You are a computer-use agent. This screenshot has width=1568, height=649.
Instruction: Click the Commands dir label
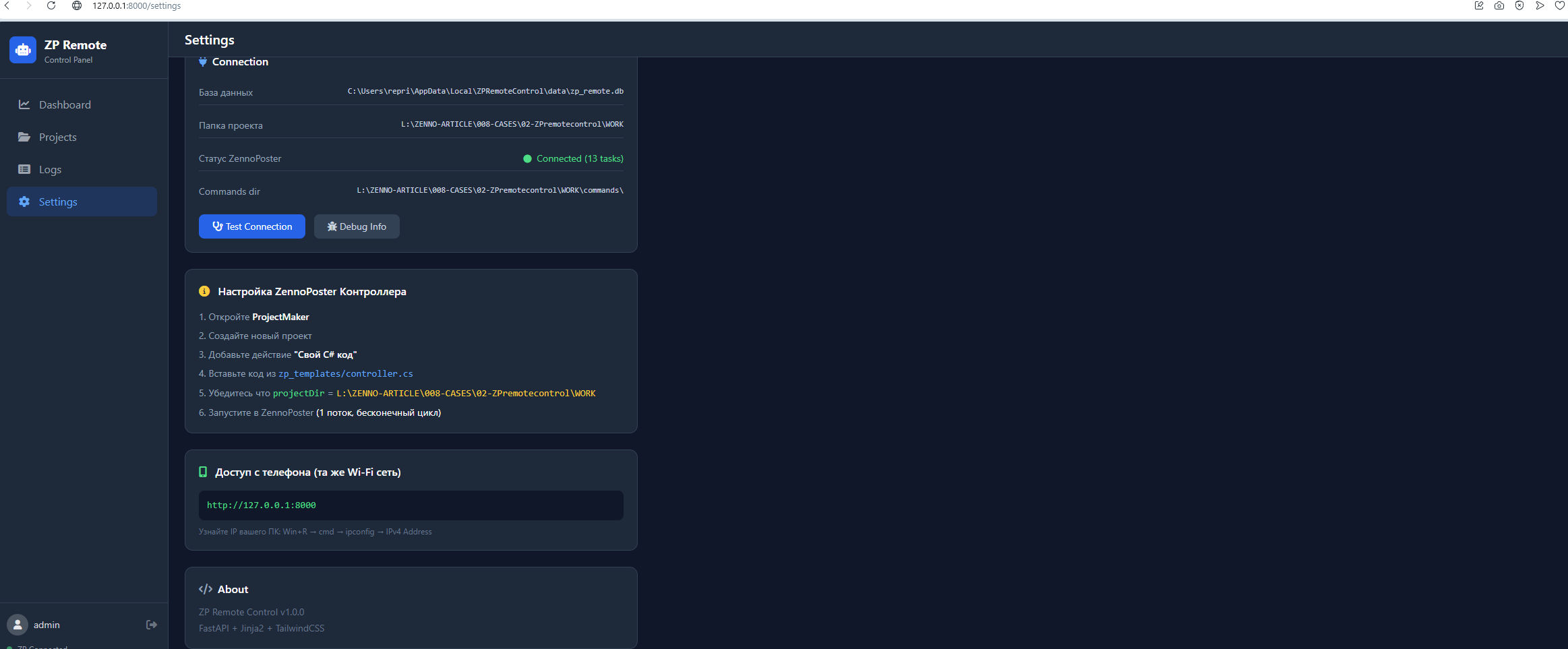tap(229, 191)
